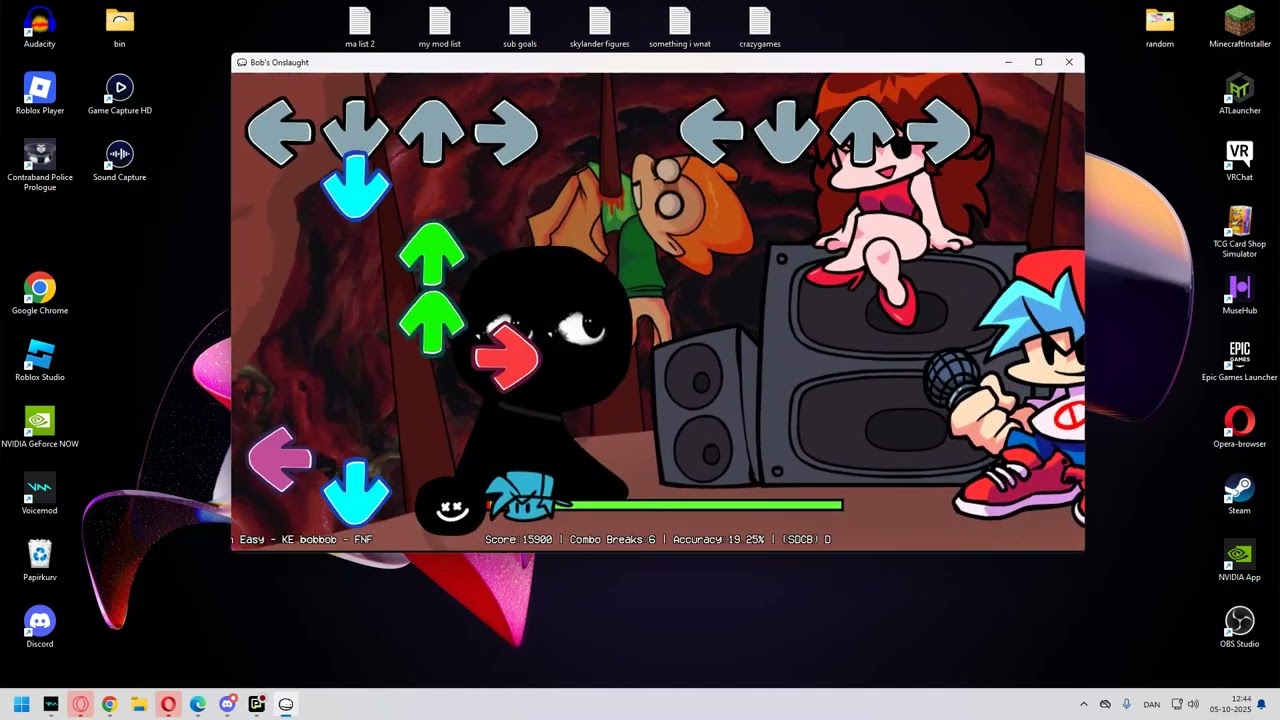Image resolution: width=1280 pixels, height=720 pixels.
Task: Switch to File Explorer in taskbar
Action: coord(139,704)
